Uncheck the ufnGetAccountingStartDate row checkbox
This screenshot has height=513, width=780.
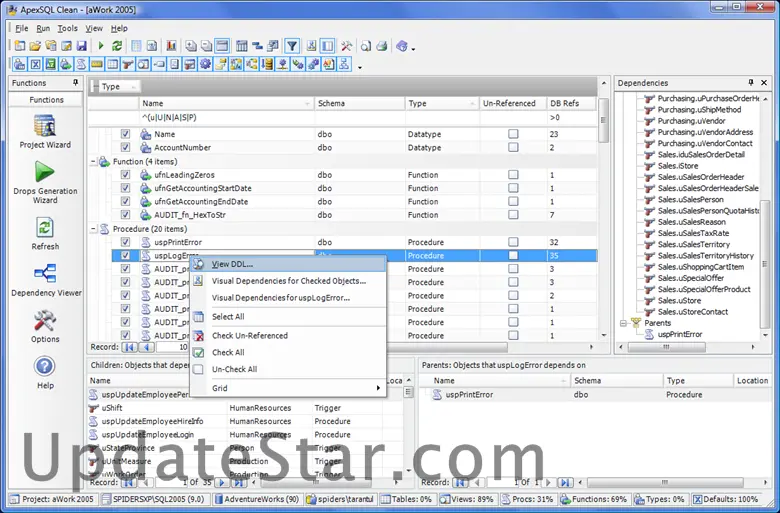coord(125,188)
